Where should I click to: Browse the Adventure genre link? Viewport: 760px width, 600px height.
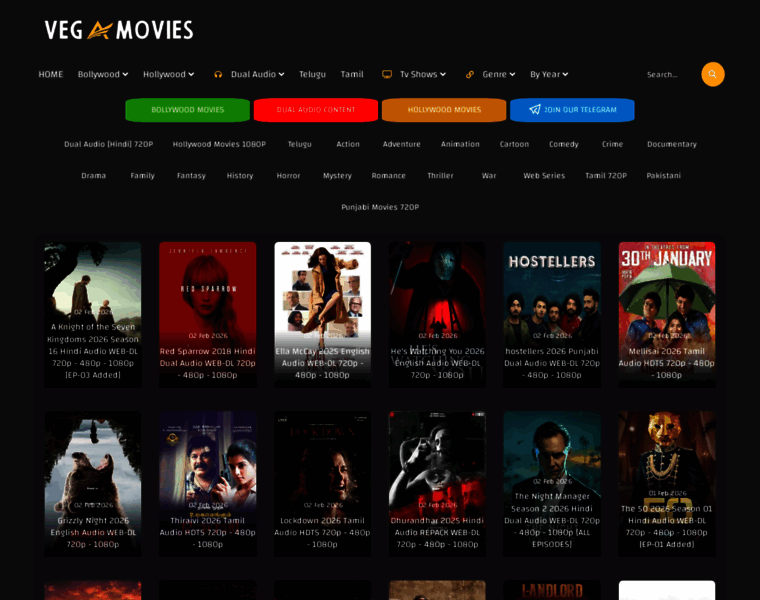click(x=402, y=144)
